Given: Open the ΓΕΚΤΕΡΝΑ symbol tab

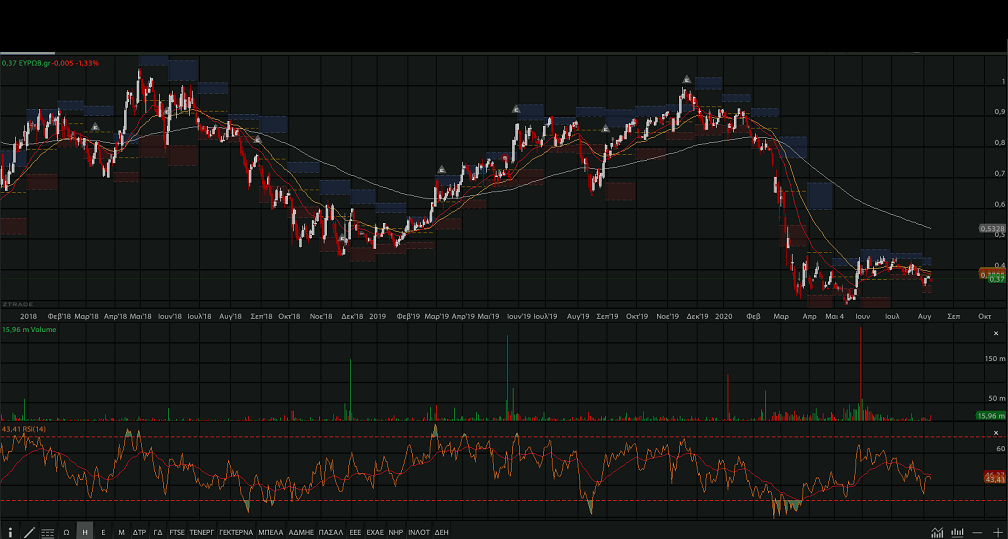Looking at the screenshot, I should tap(236, 532).
